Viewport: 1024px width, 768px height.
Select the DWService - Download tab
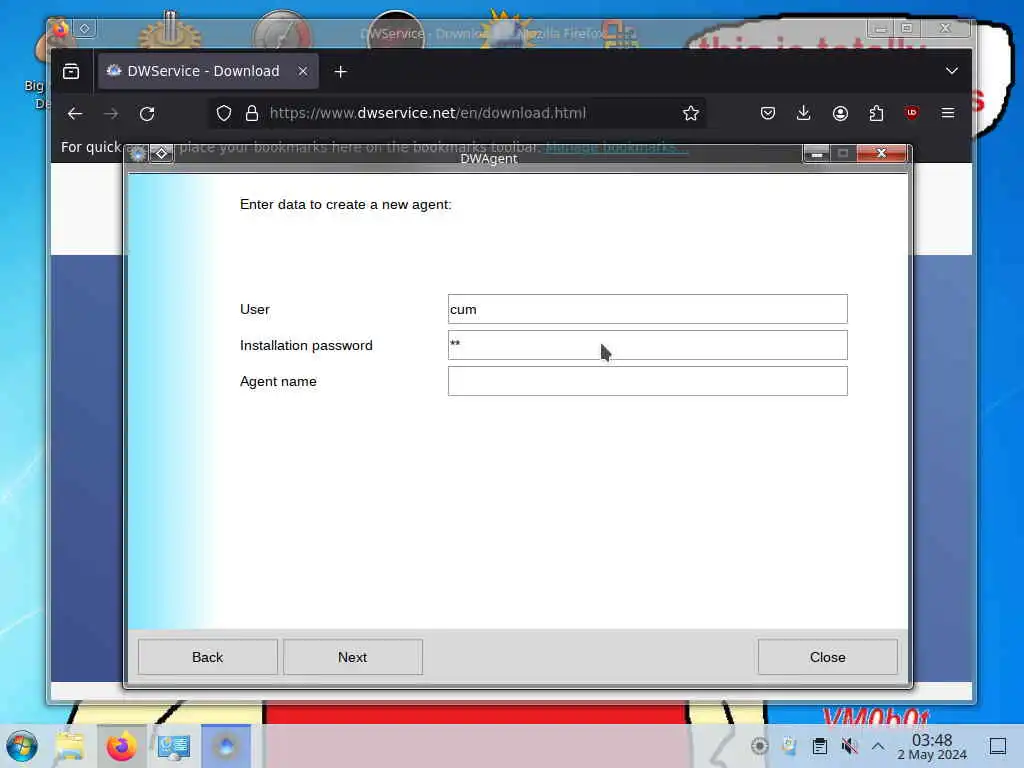click(208, 71)
